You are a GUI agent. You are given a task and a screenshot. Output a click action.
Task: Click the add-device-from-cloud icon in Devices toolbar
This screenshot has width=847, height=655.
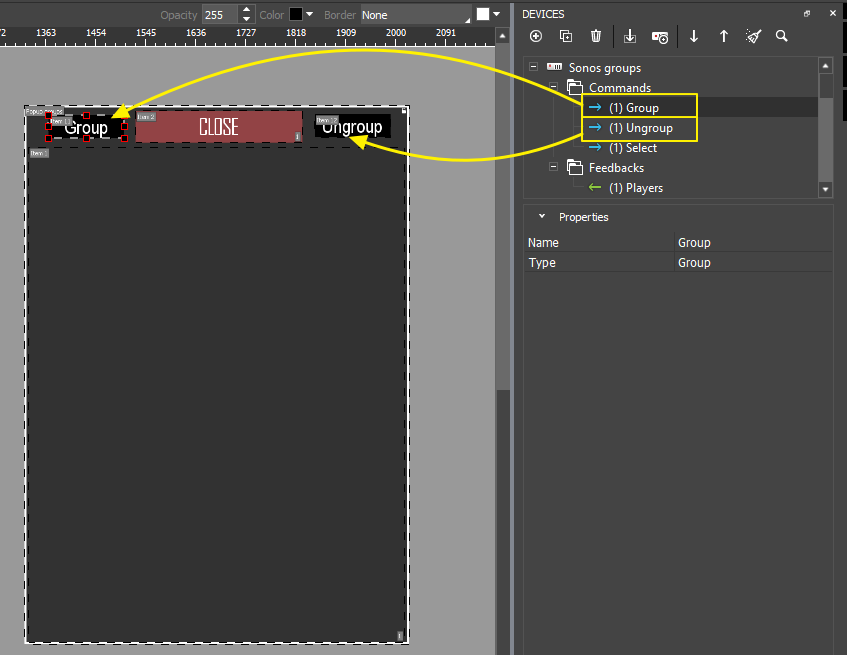(660, 36)
